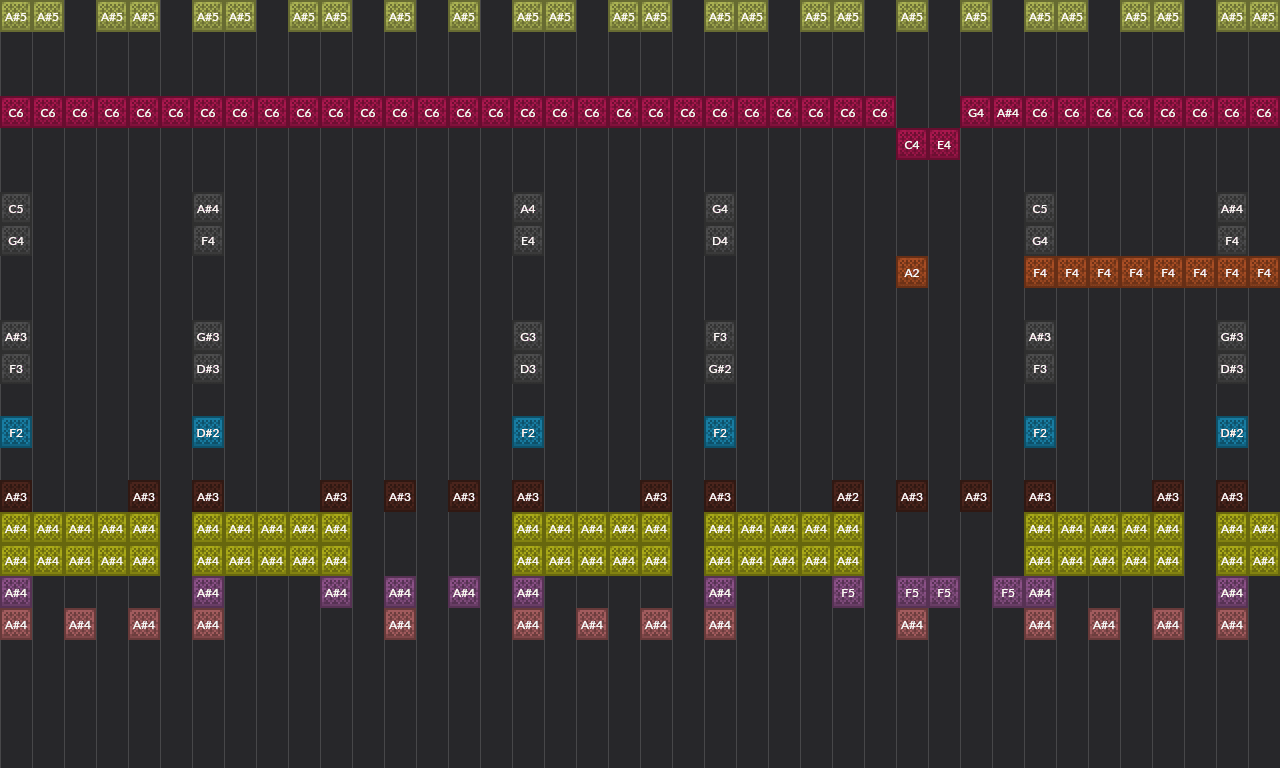The image size is (1280, 768).
Task: Click the crimson G4 note in the C6 row
Action: (975, 112)
